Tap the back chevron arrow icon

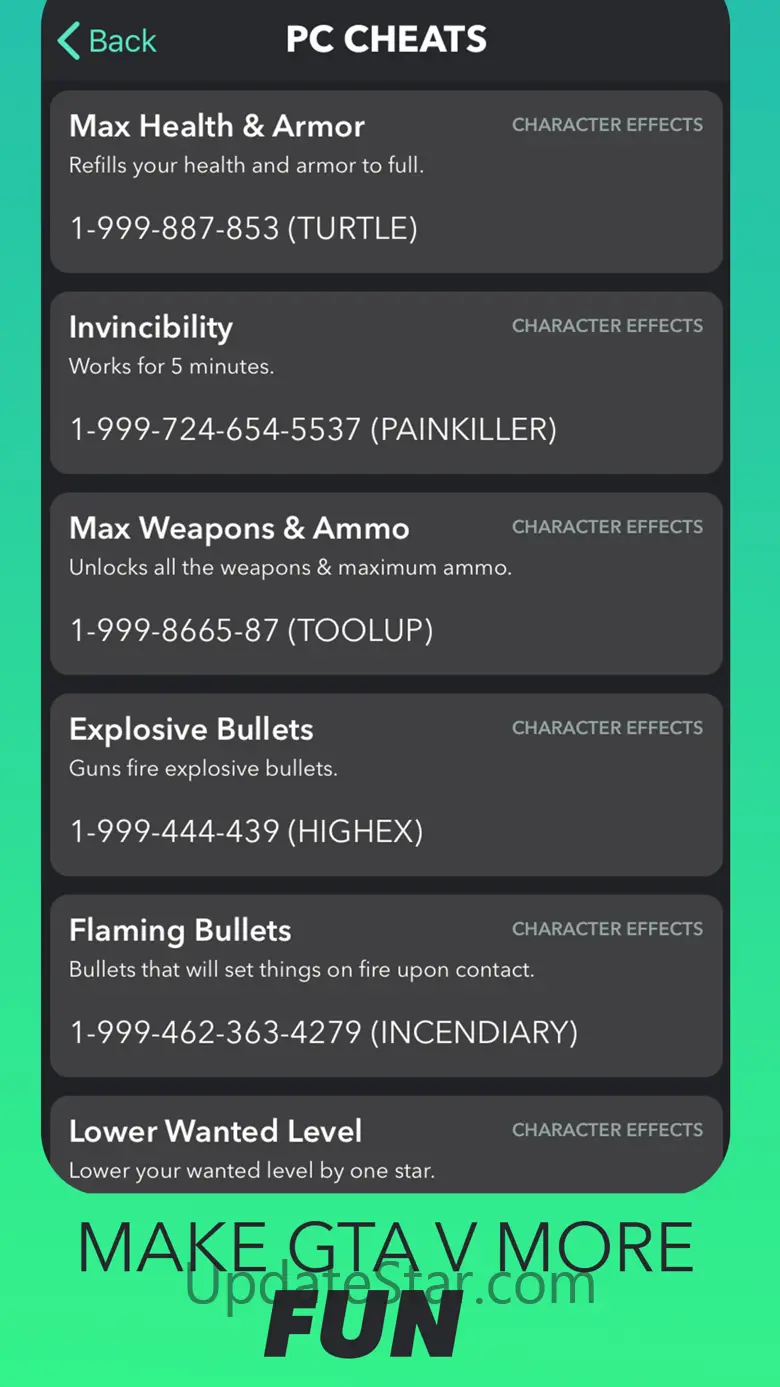coord(68,41)
